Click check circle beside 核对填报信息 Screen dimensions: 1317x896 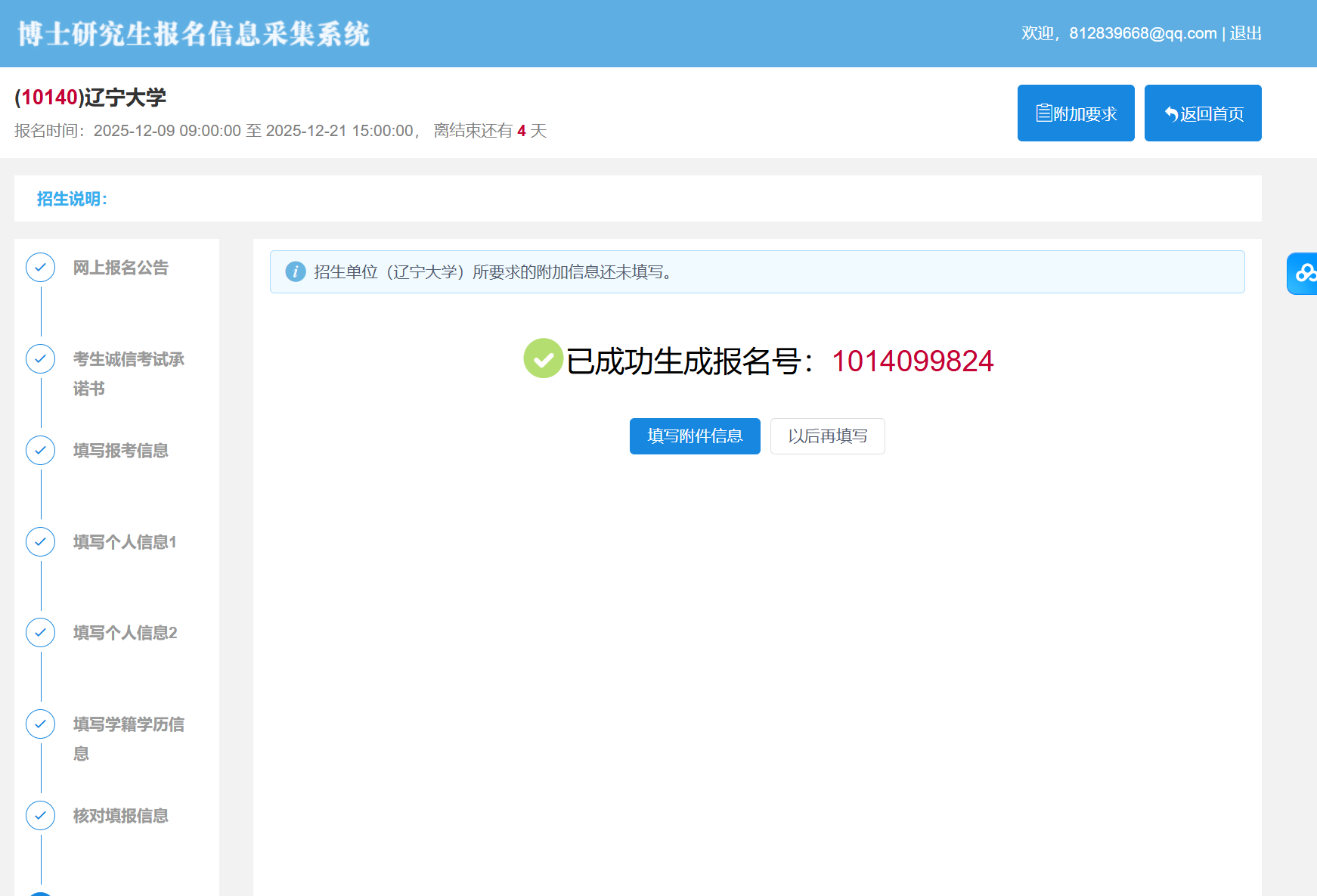click(41, 816)
